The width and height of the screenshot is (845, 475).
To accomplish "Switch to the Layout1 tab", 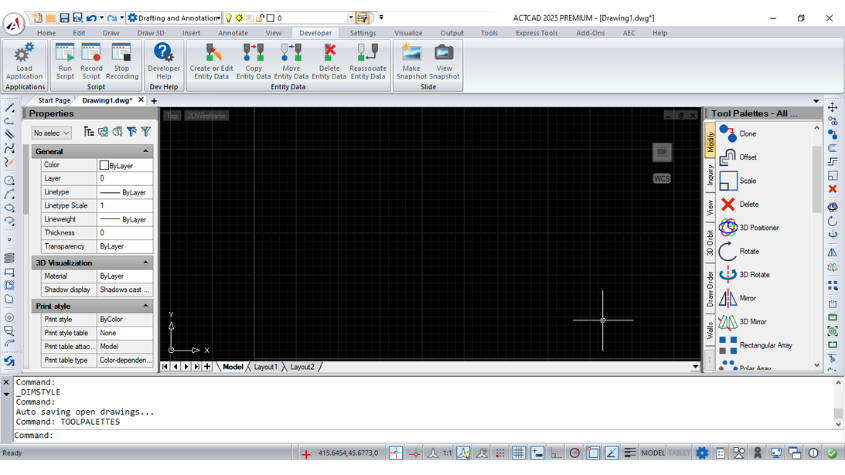I will click(265, 367).
